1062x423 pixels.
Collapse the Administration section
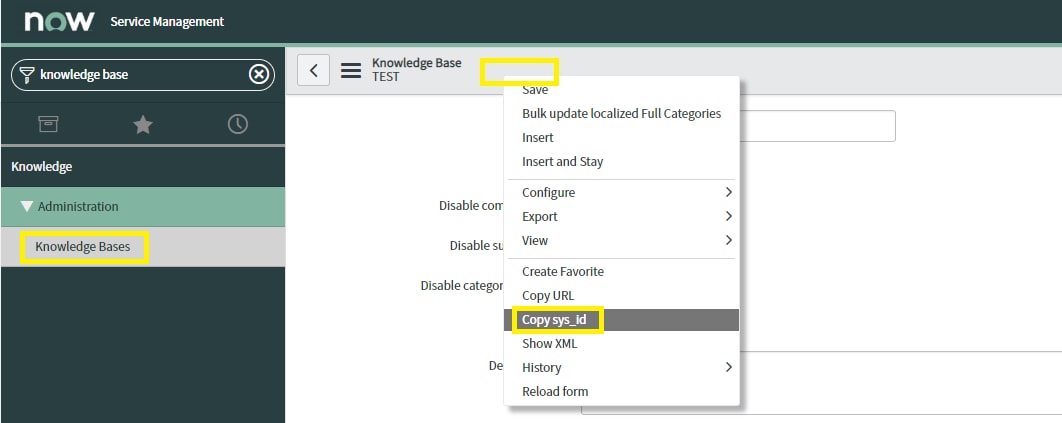[x=27, y=207]
